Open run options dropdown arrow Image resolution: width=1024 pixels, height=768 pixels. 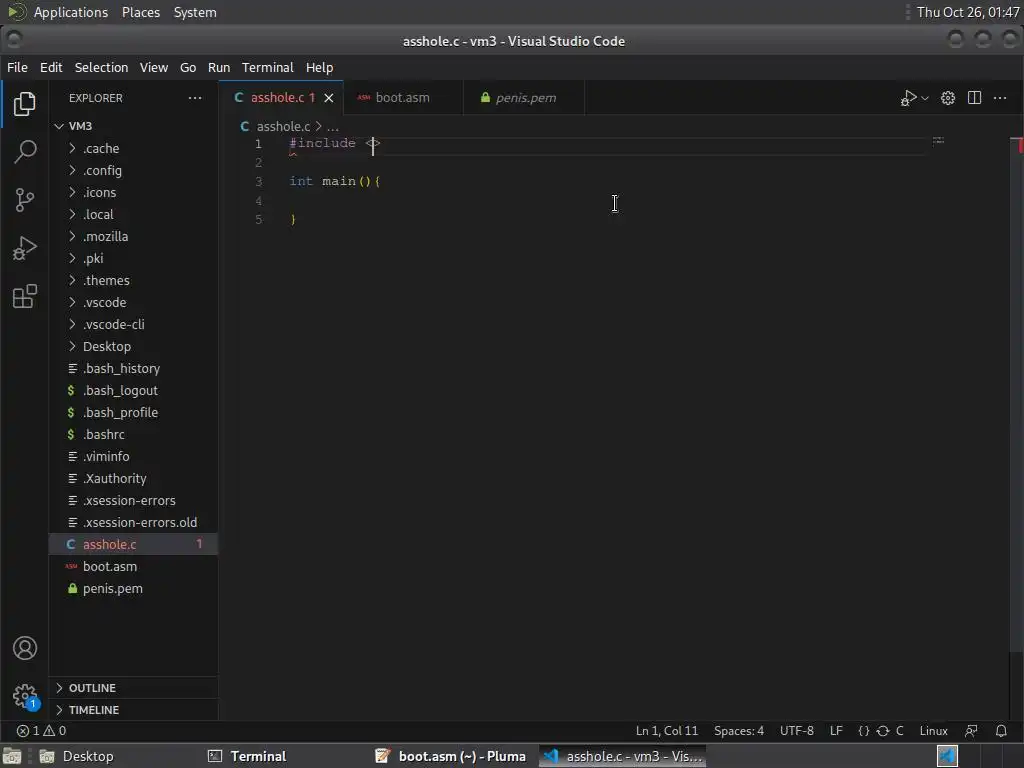[x=925, y=98]
